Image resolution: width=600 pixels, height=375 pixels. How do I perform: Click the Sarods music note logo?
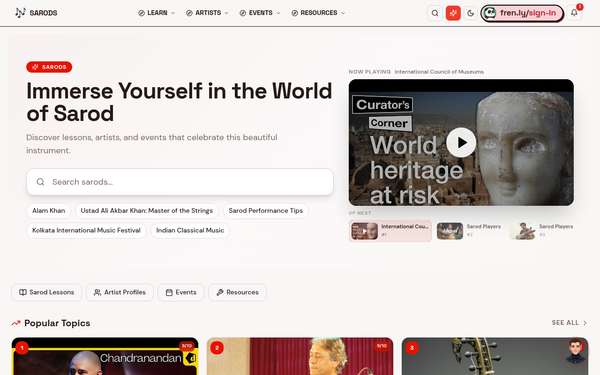coord(20,13)
